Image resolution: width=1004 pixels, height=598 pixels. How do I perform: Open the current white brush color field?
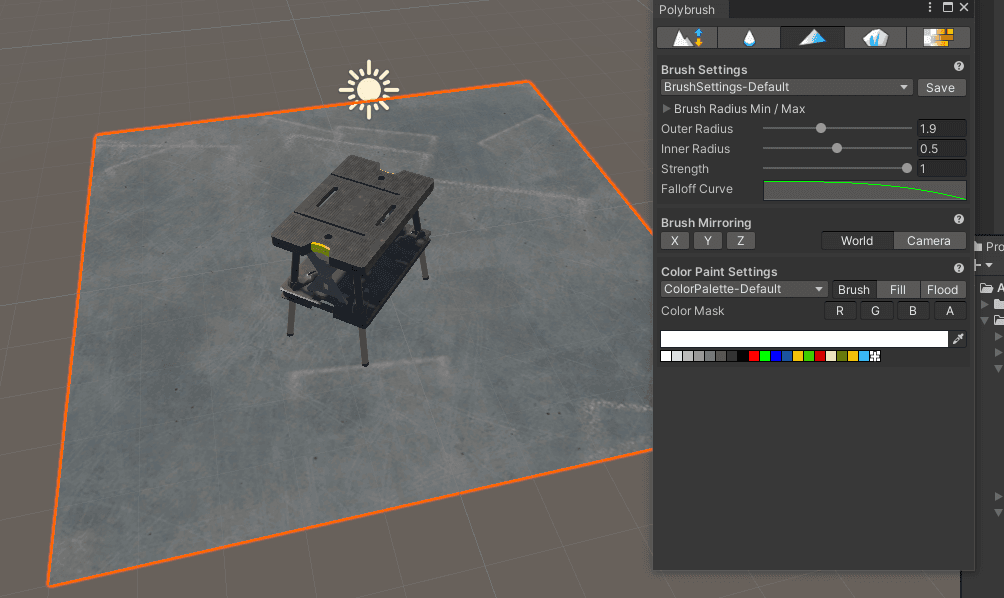coord(804,339)
